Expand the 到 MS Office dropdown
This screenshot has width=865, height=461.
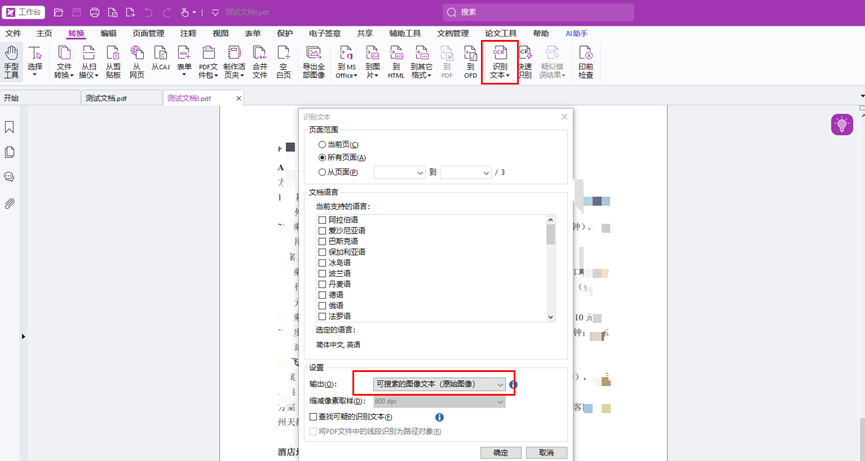pyautogui.click(x=346, y=61)
